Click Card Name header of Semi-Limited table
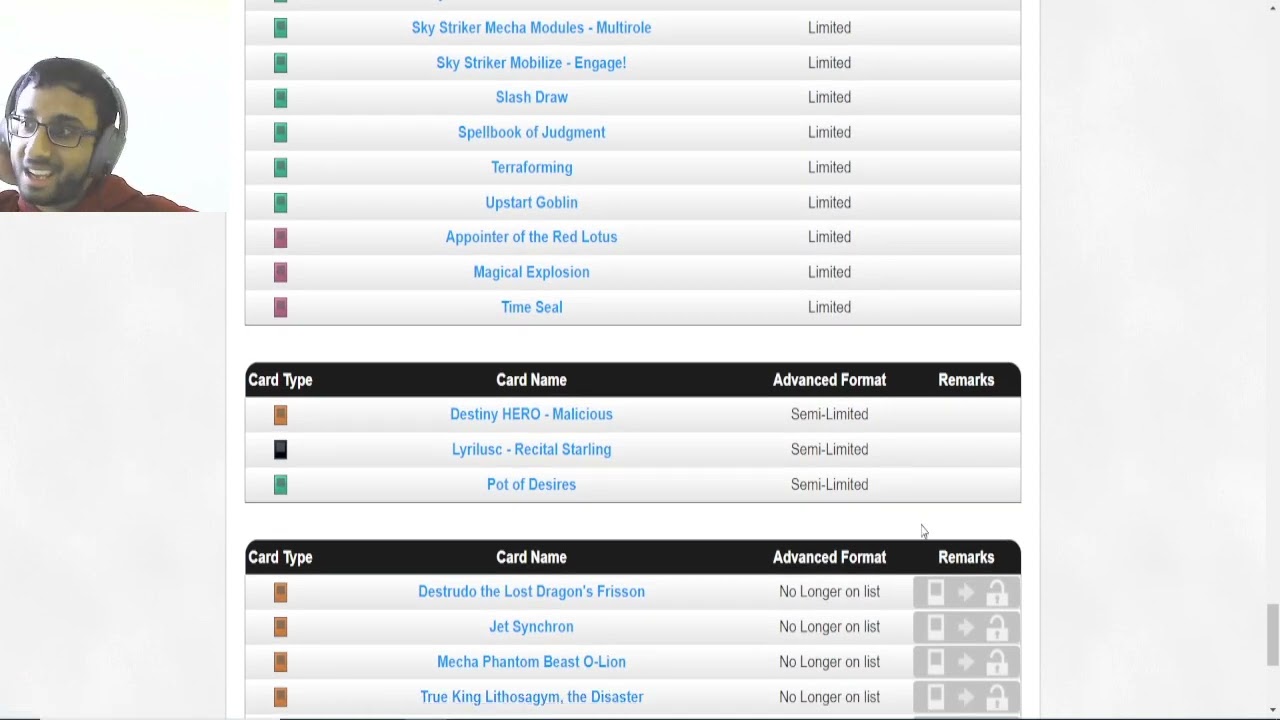Viewport: 1280px width, 720px height. [531, 380]
